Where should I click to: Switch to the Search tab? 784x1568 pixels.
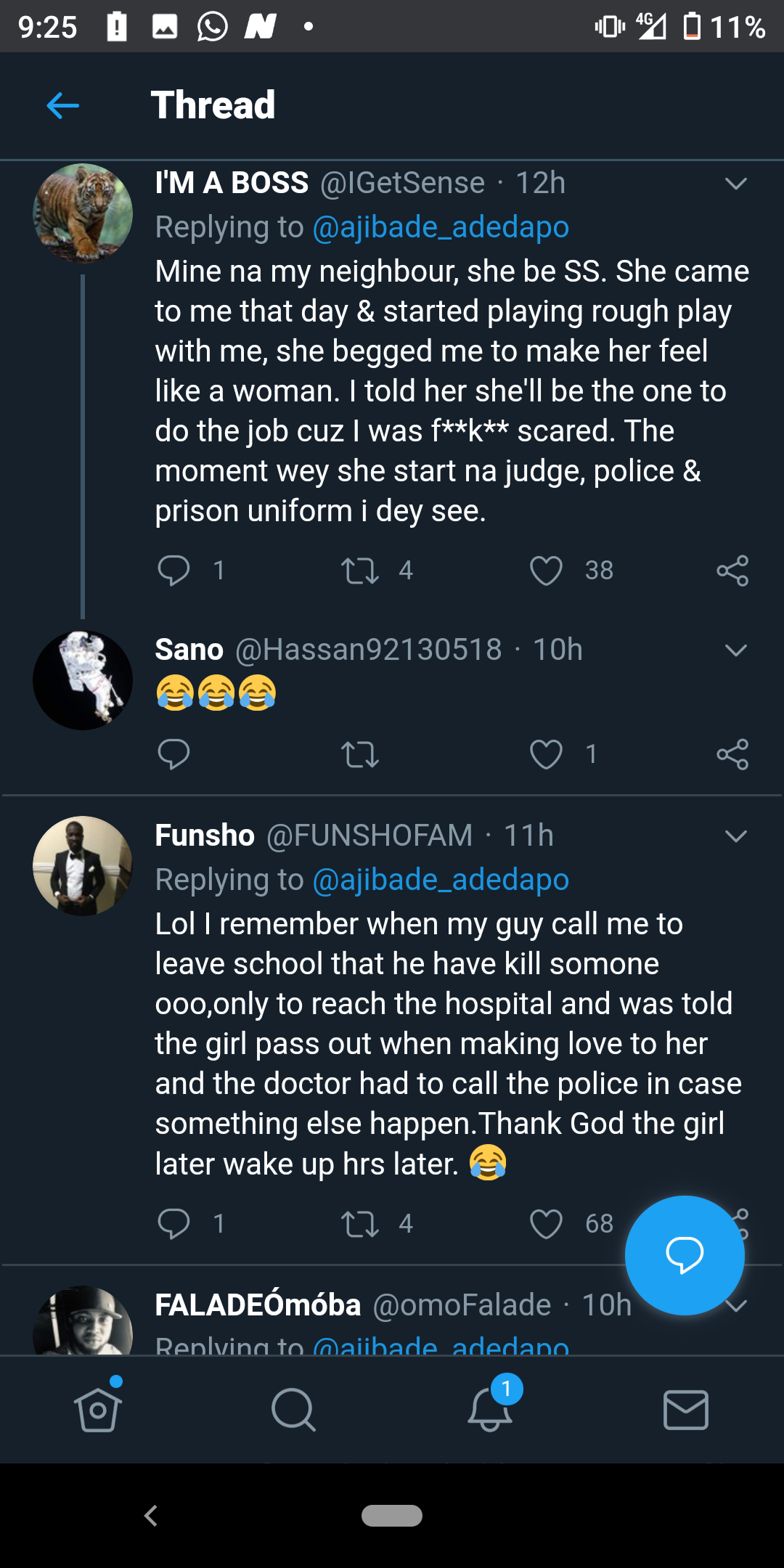pos(293,1410)
